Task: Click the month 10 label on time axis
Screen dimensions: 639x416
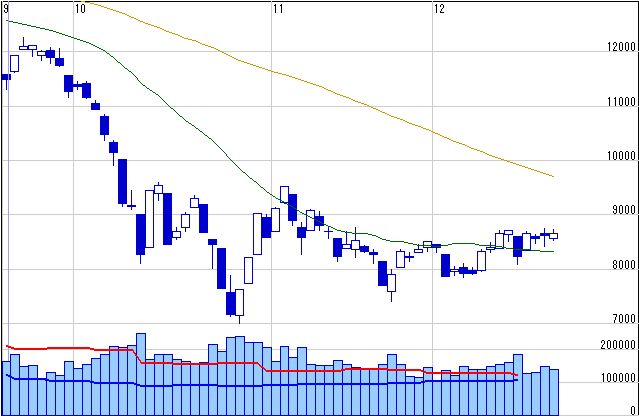Action: click(x=80, y=9)
